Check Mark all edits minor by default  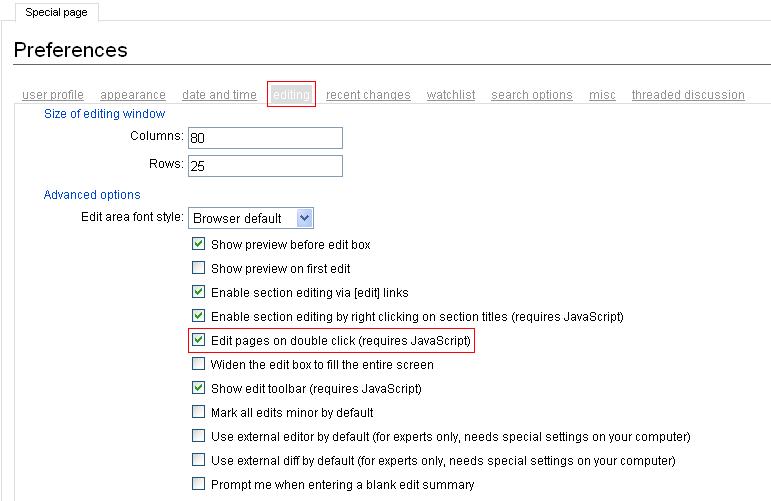[x=198, y=412]
